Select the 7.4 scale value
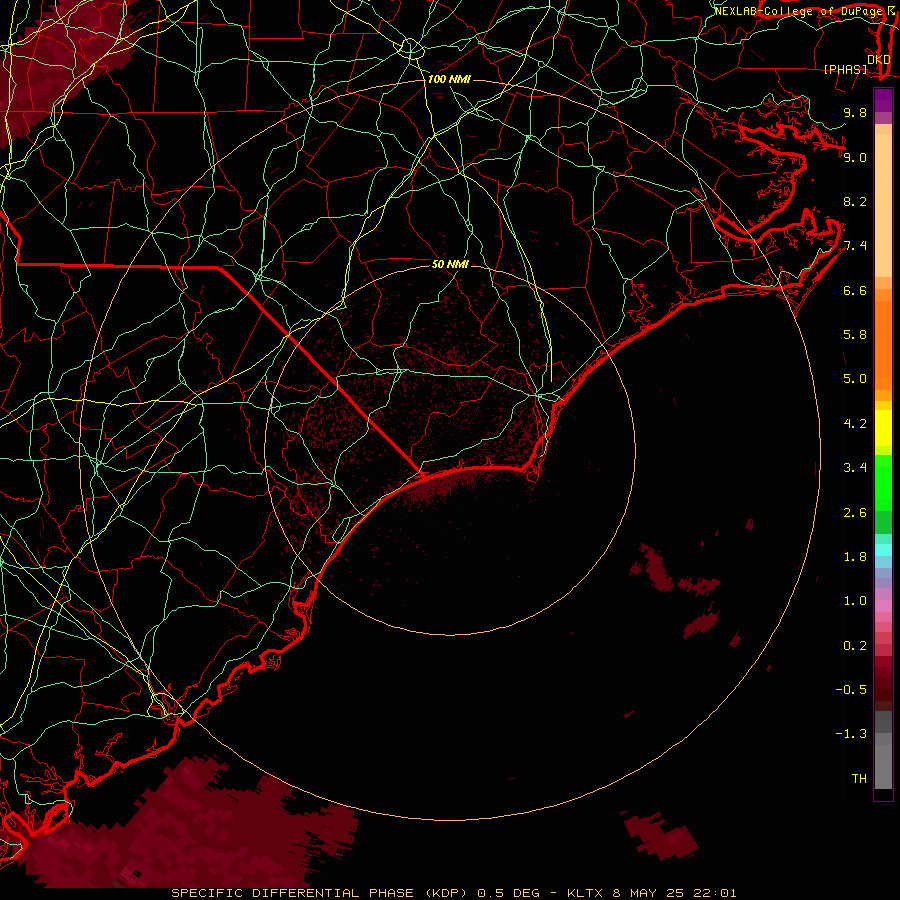 click(x=855, y=246)
